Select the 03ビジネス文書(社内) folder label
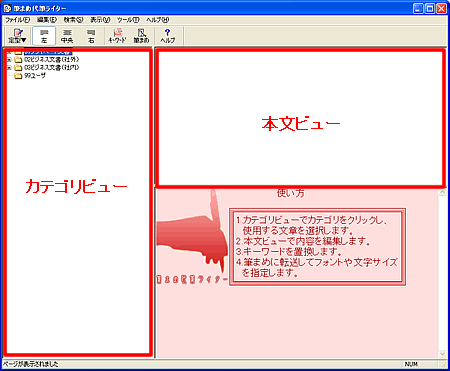The width and height of the screenshot is (450, 371). pyautogui.click(x=52, y=68)
